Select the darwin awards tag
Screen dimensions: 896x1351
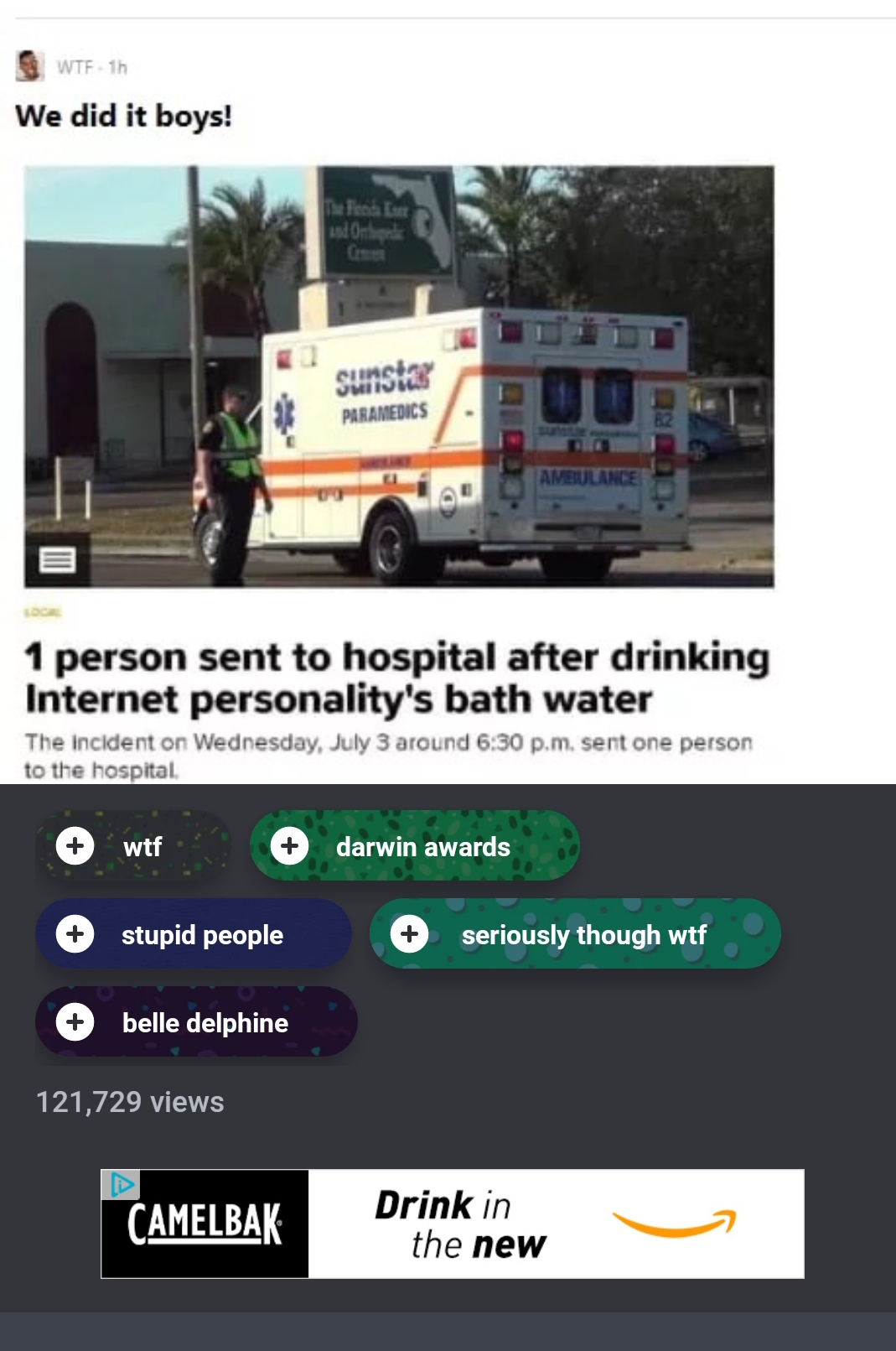click(x=415, y=845)
